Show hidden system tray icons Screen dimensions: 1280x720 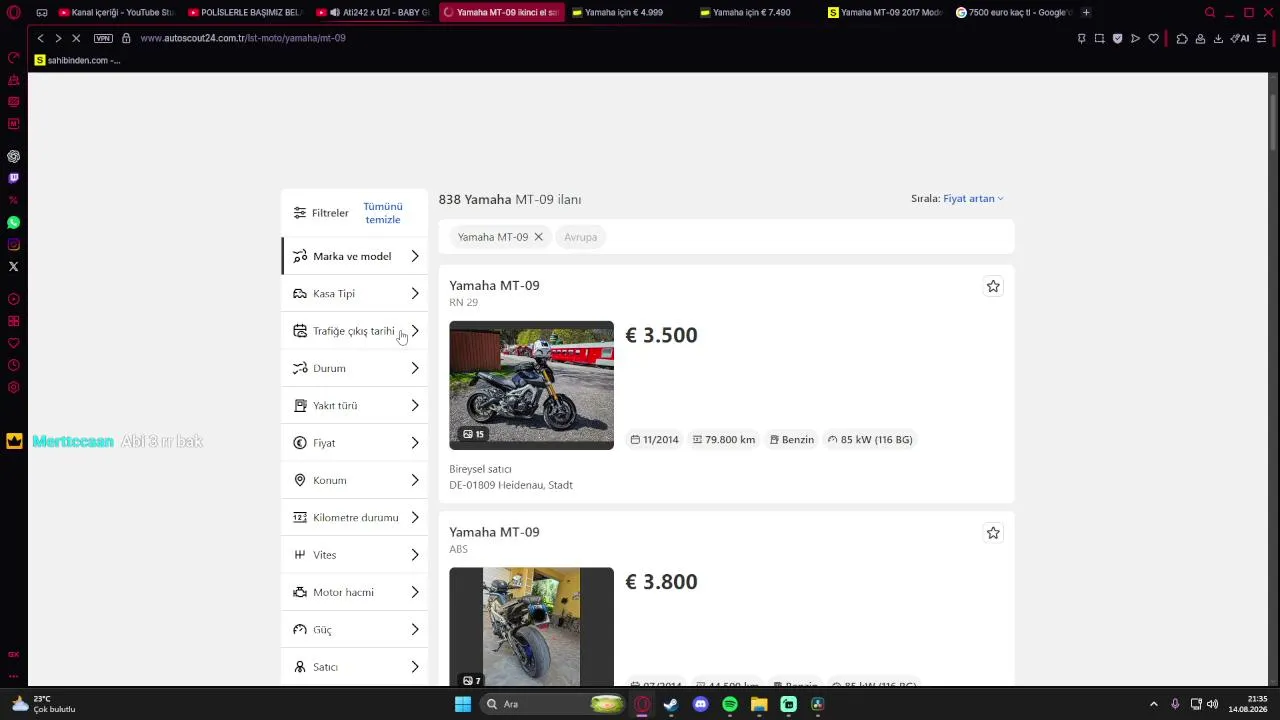click(x=1153, y=704)
